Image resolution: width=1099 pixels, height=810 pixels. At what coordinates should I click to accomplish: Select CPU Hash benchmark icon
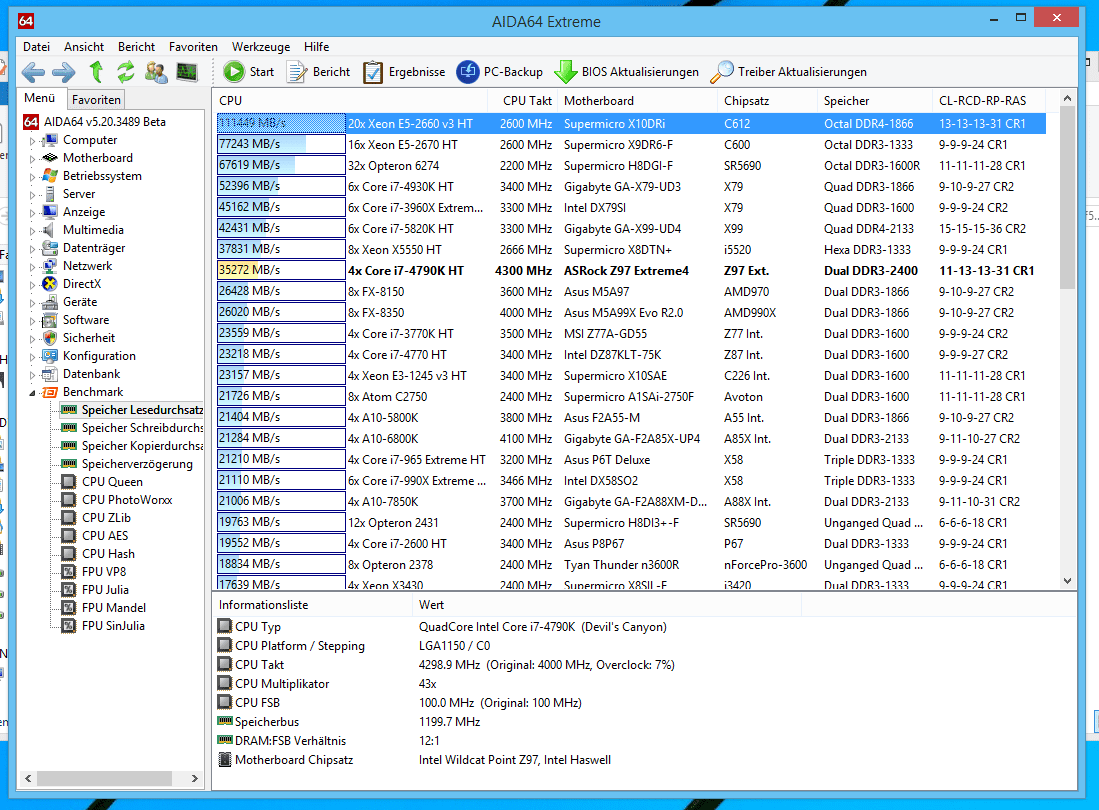tap(69, 554)
